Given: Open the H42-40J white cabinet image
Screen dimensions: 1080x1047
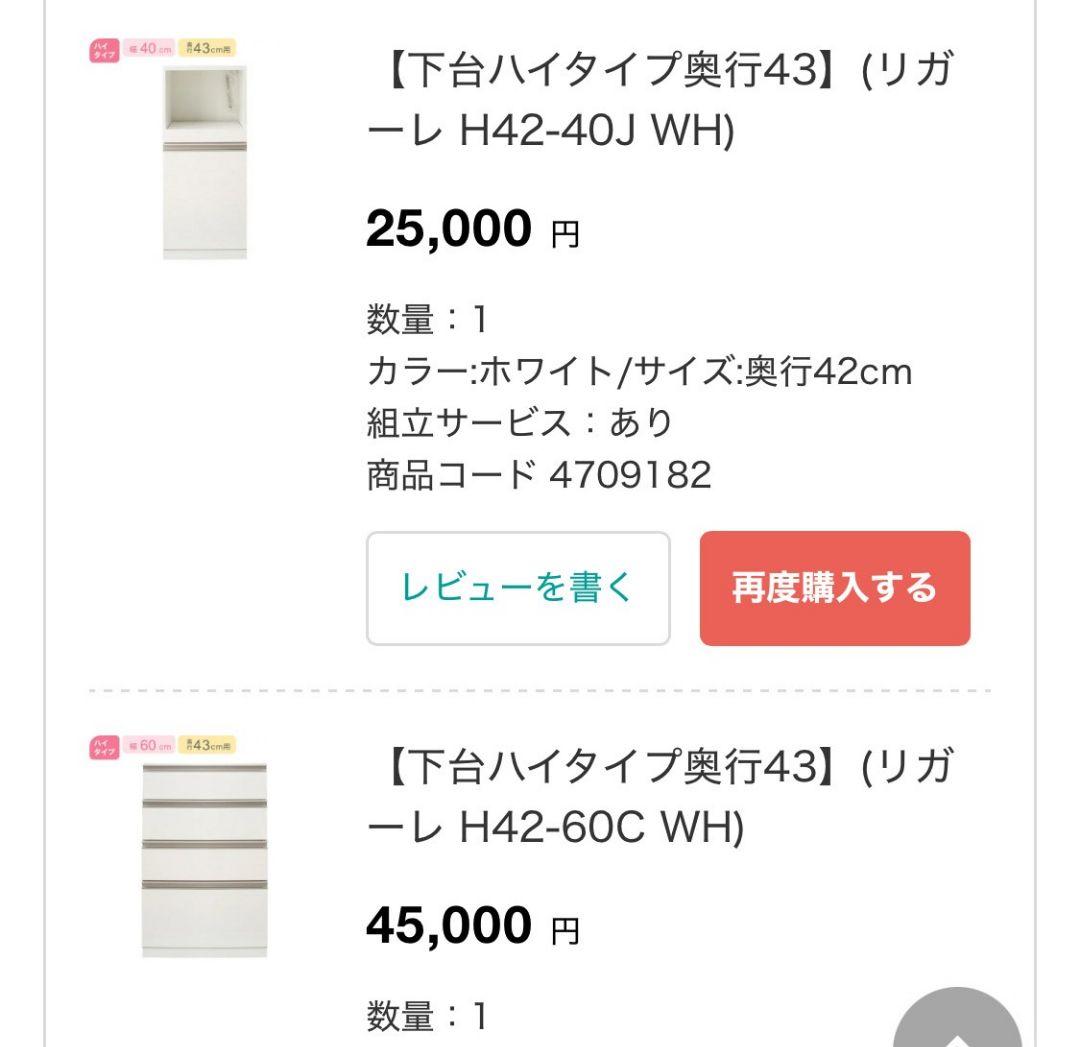Looking at the screenshot, I should click(204, 162).
